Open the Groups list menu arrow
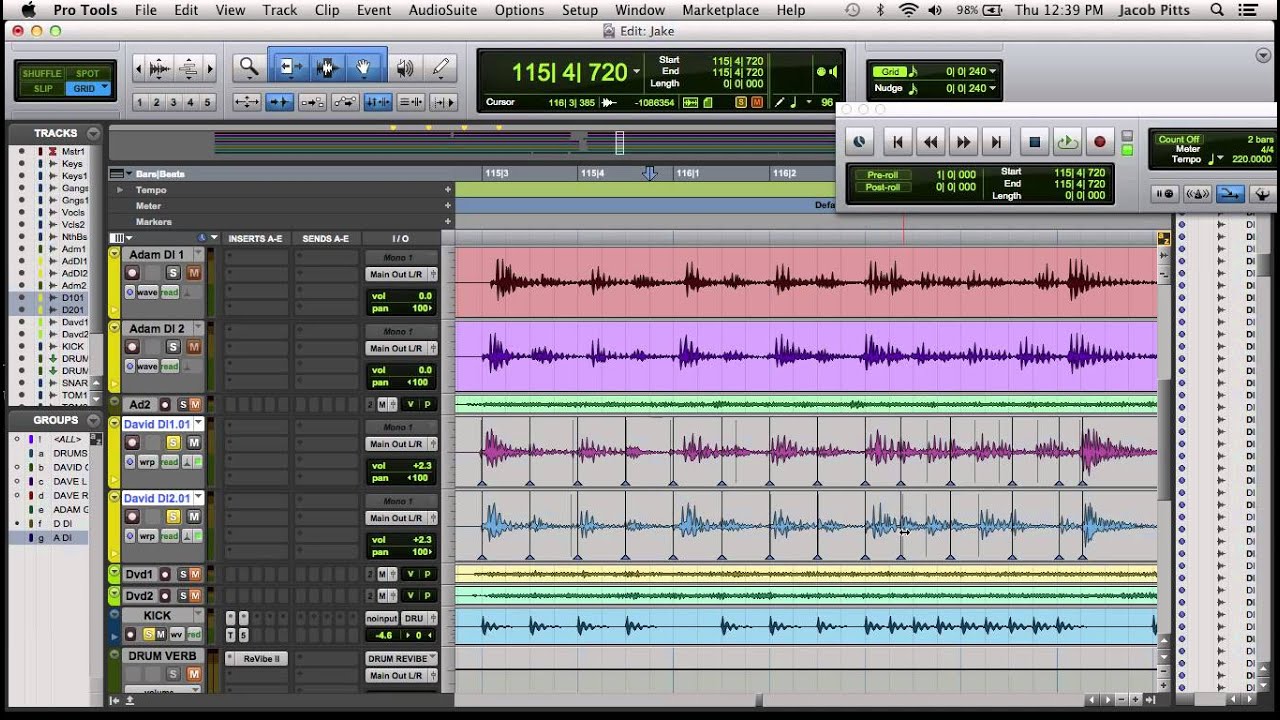The width and height of the screenshot is (1280, 720). tap(93, 420)
